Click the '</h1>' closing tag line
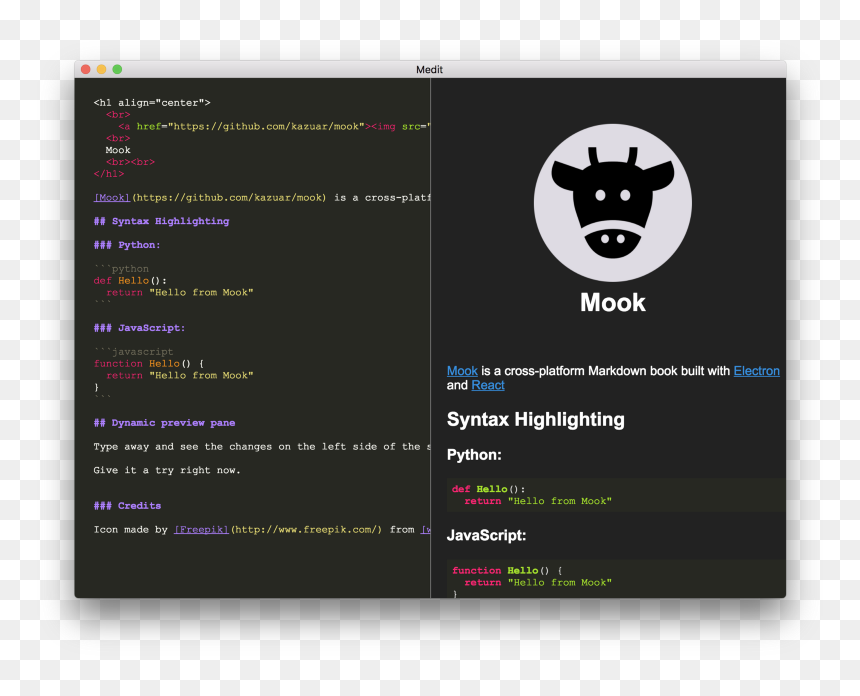The width and height of the screenshot is (860, 696). (x=109, y=174)
